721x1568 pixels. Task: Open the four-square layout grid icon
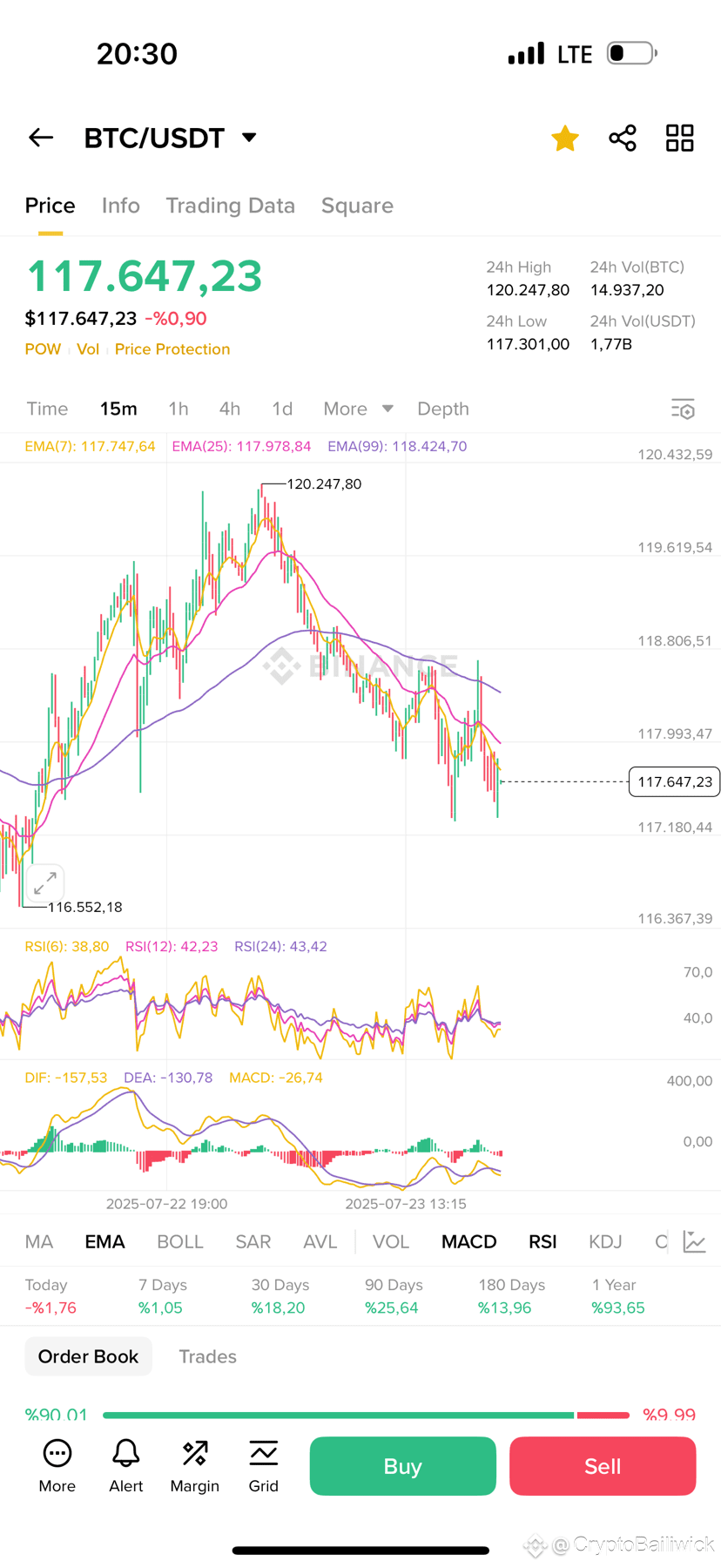(680, 138)
